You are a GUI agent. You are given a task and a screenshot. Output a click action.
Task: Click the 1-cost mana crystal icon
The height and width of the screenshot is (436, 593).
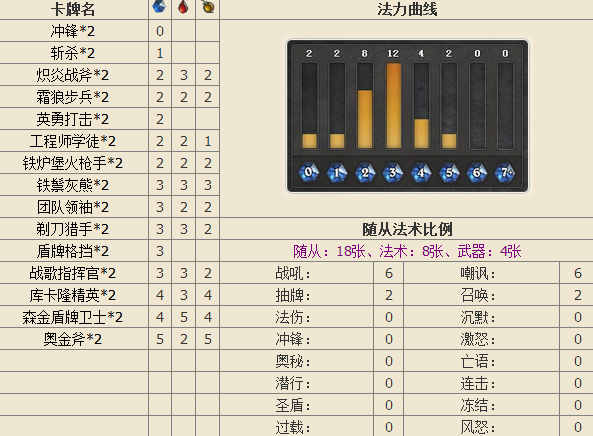337,173
